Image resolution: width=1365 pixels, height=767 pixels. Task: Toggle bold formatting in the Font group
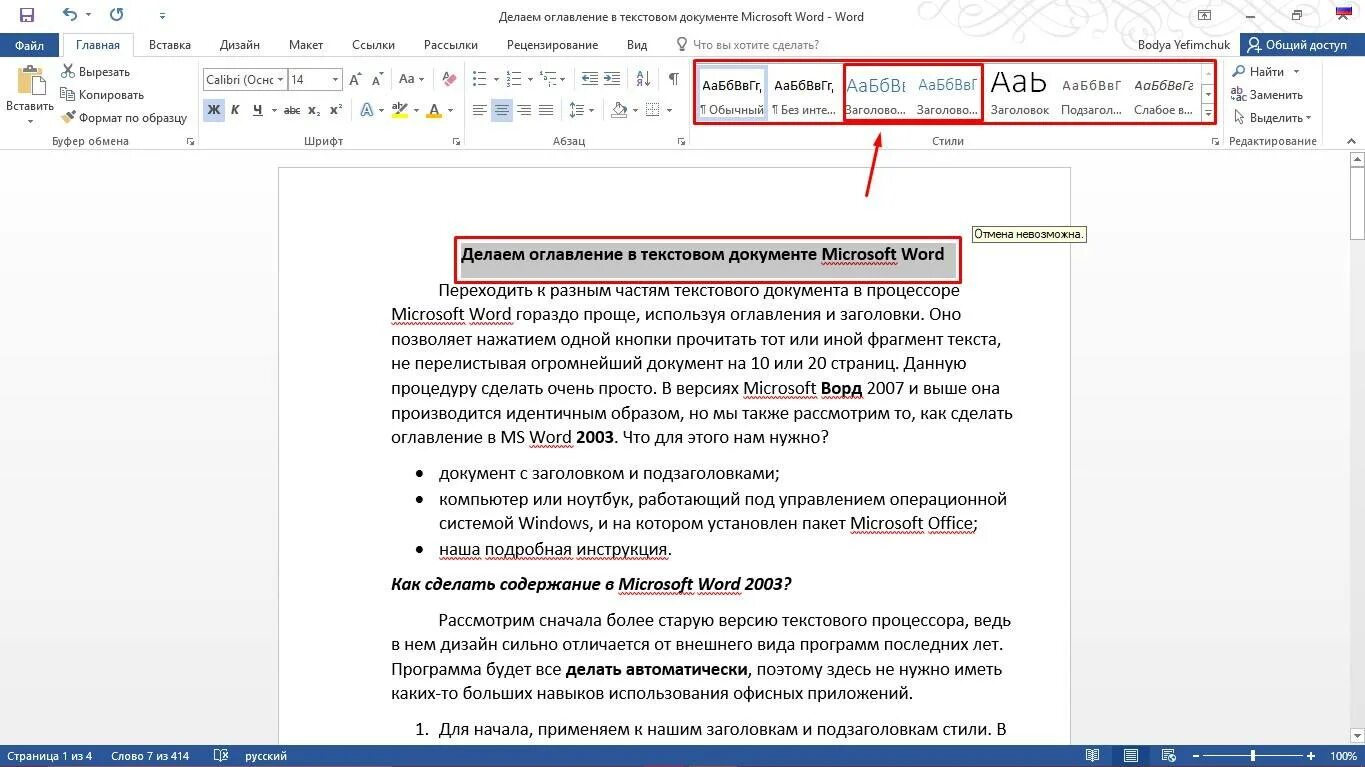[212, 110]
